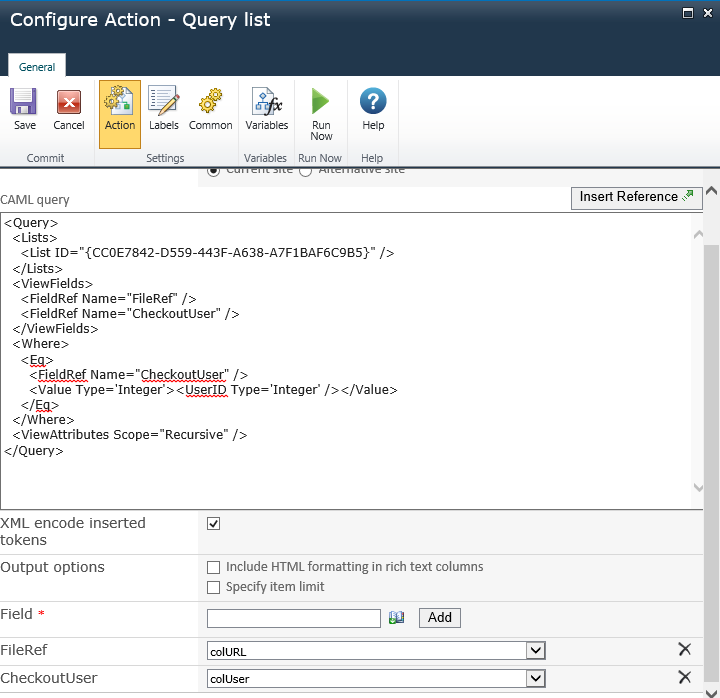The height and width of the screenshot is (698, 720).
Task: Click the Add field button
Action: 440,618
